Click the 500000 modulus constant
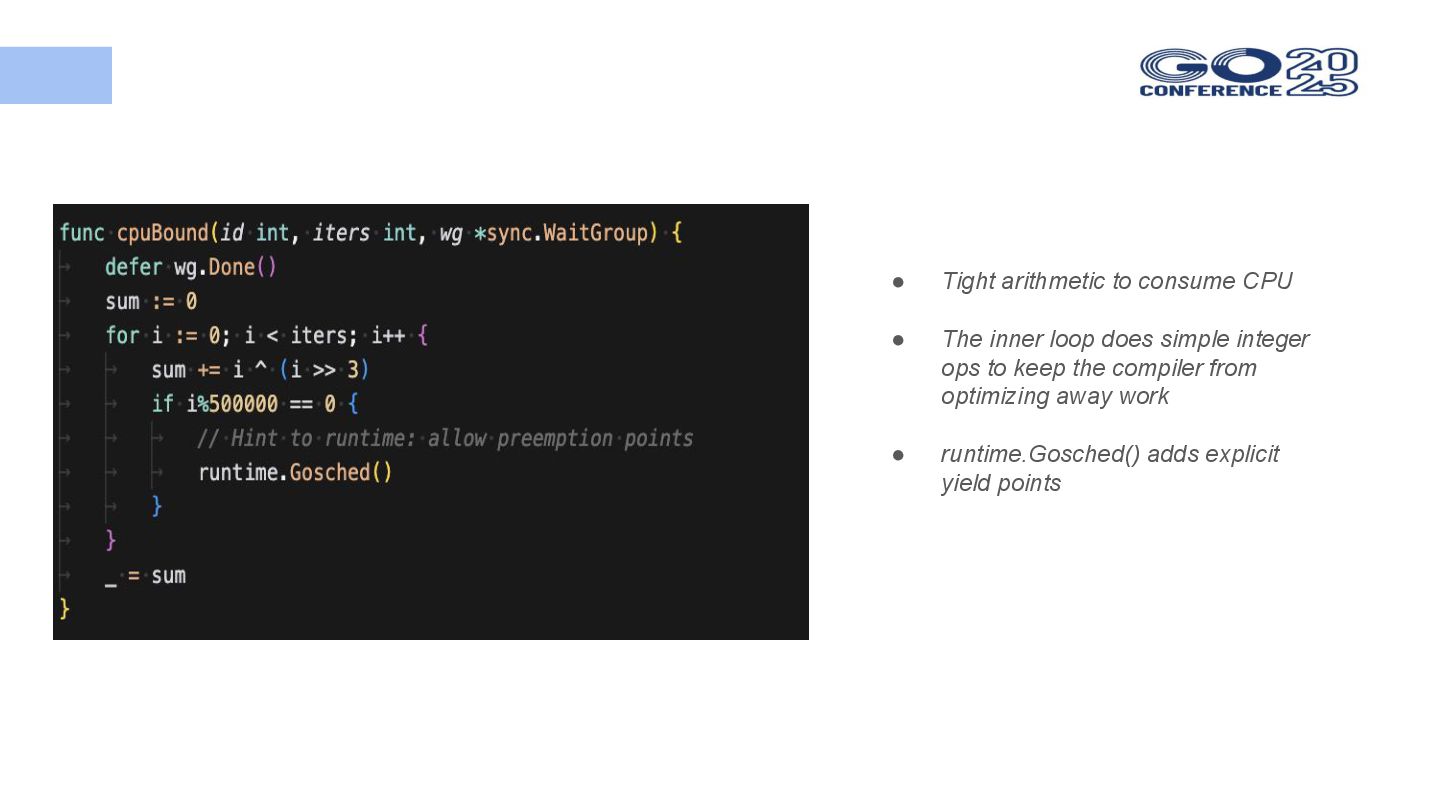This screenshot has height=810, width=1440. click(x=243, y=404)
